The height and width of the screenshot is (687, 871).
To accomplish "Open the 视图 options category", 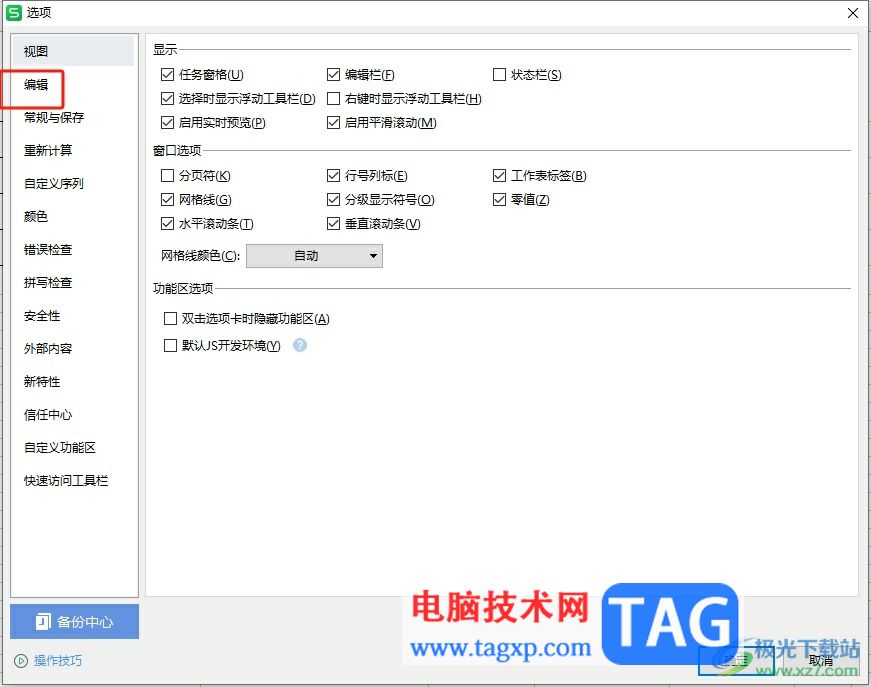I will coord(73,51).
